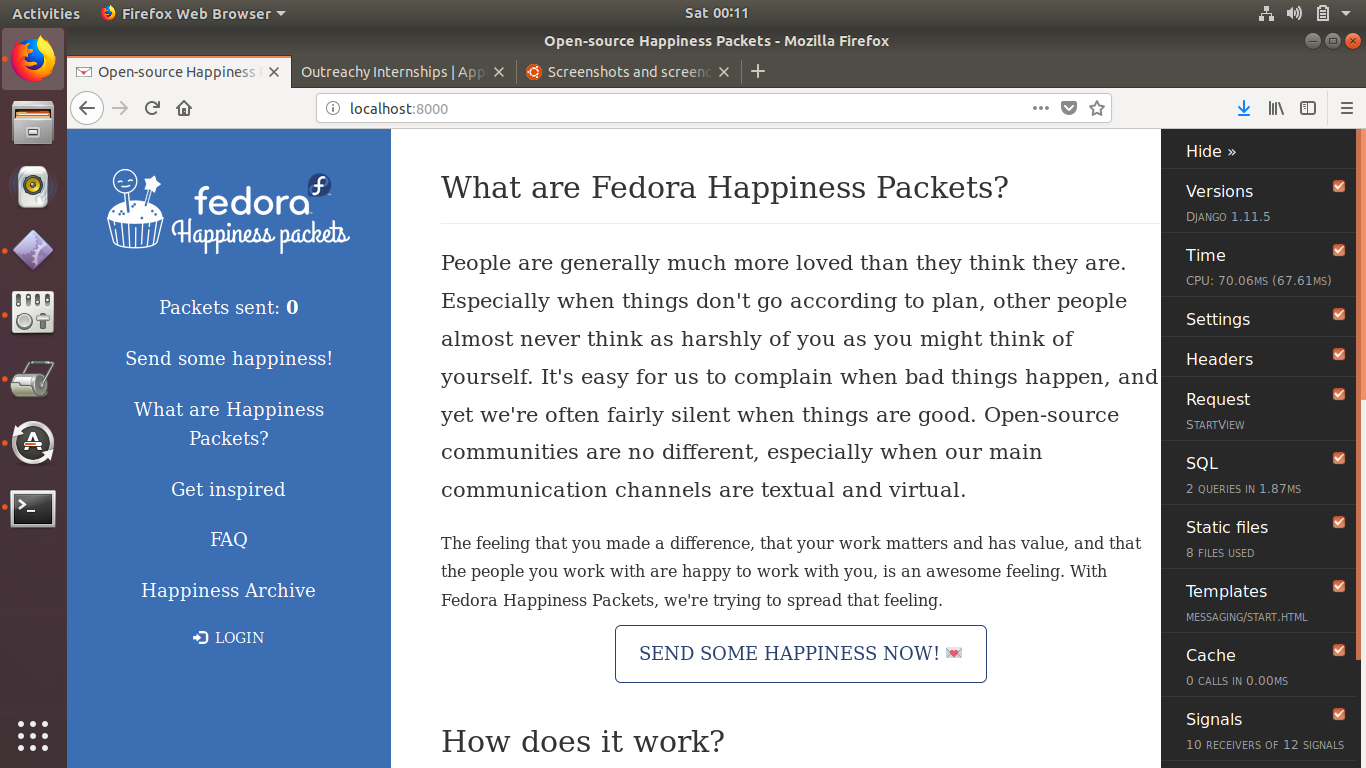Save page to Pocket
The image size is (1366, 768).
(x=1069, y=108)
